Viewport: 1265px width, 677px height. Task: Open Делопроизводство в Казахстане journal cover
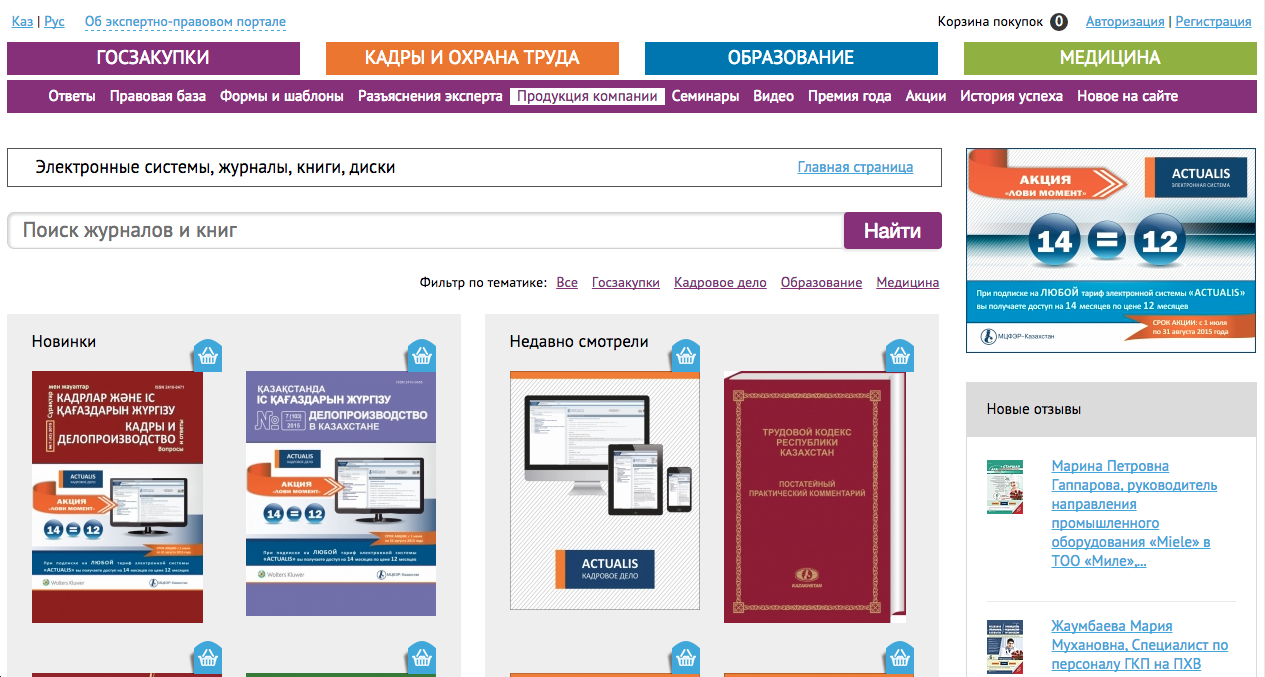click(341, 494)
